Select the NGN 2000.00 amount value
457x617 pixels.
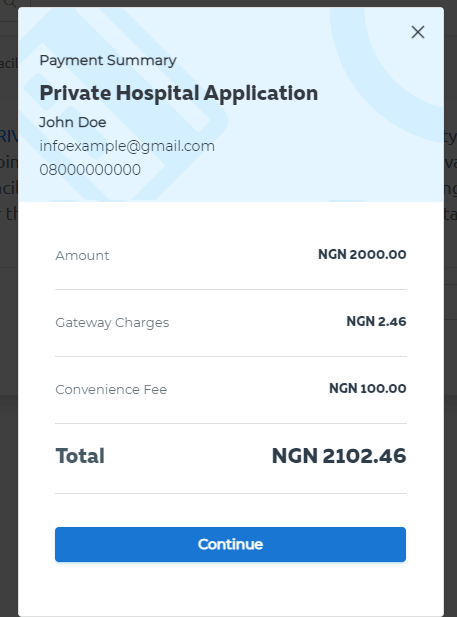pos(362,254)
